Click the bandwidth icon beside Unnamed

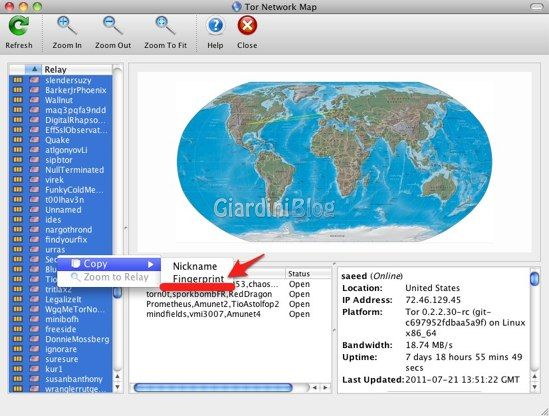pos(18,210)
